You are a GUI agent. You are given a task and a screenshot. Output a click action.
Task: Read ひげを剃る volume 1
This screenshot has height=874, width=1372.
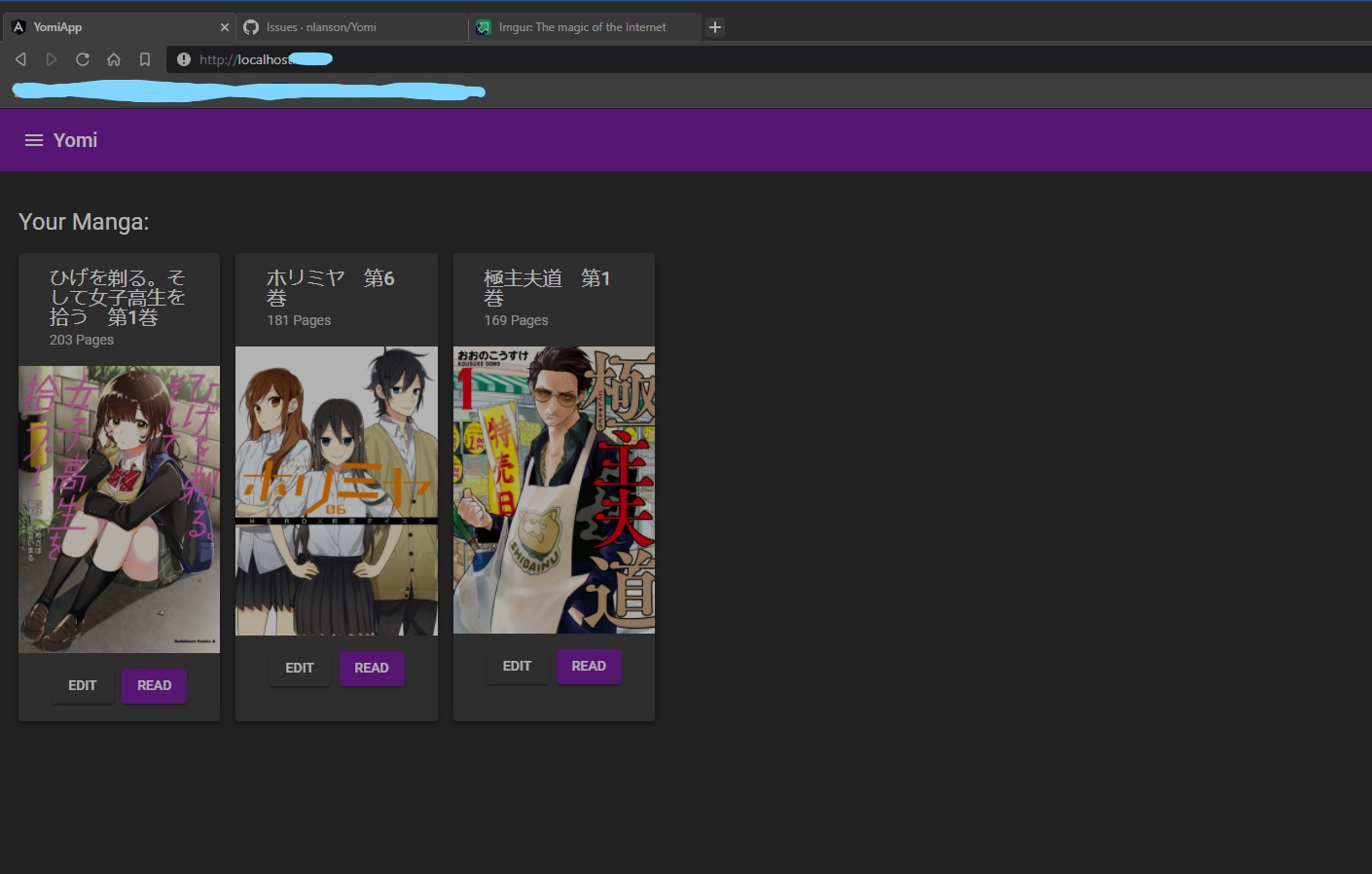click(155, 685)
